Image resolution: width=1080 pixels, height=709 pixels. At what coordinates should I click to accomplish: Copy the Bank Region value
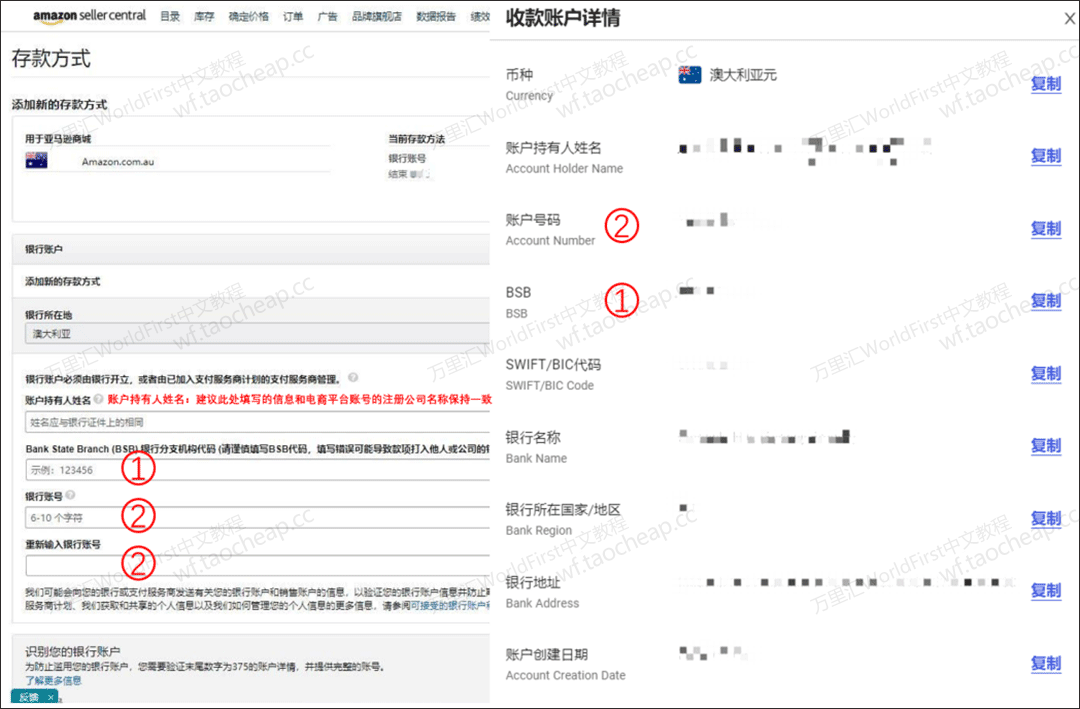tap(1046, 518)
